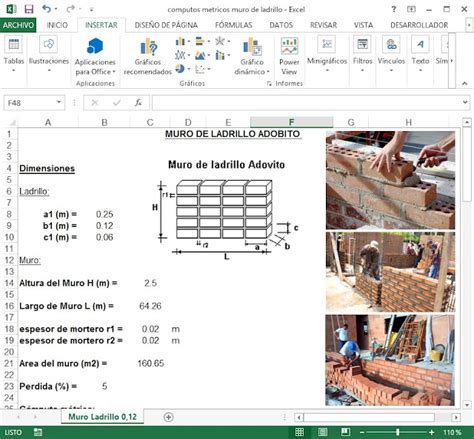Open Aplicaciones para Office
The image size is (474, 439).
click(95, 57)
